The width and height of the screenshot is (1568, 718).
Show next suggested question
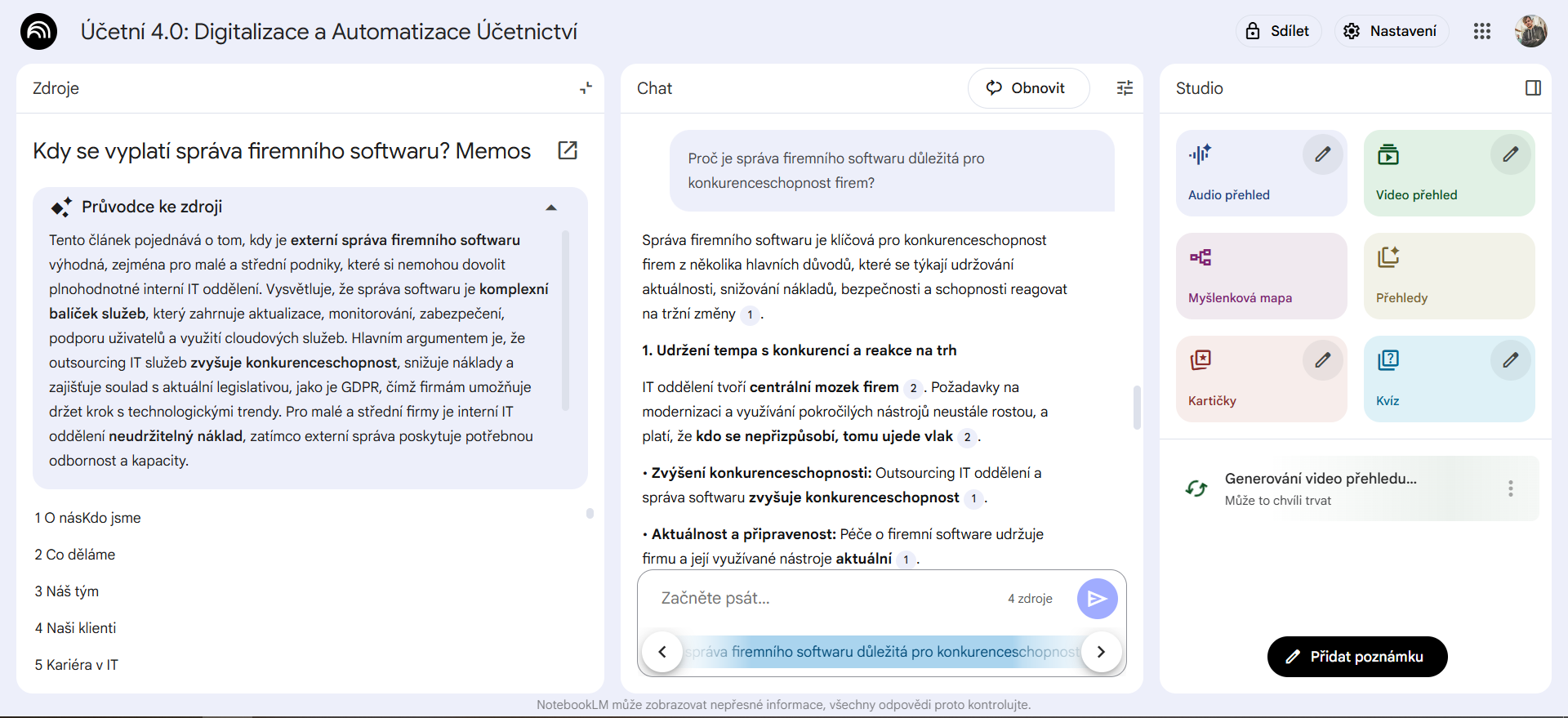[1101, 652]
